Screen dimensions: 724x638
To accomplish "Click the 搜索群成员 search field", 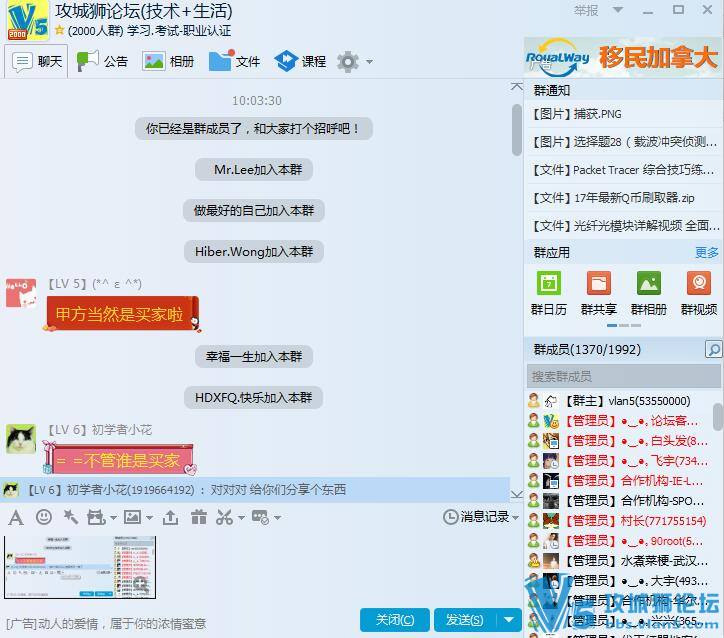I will tap(623, 376).
